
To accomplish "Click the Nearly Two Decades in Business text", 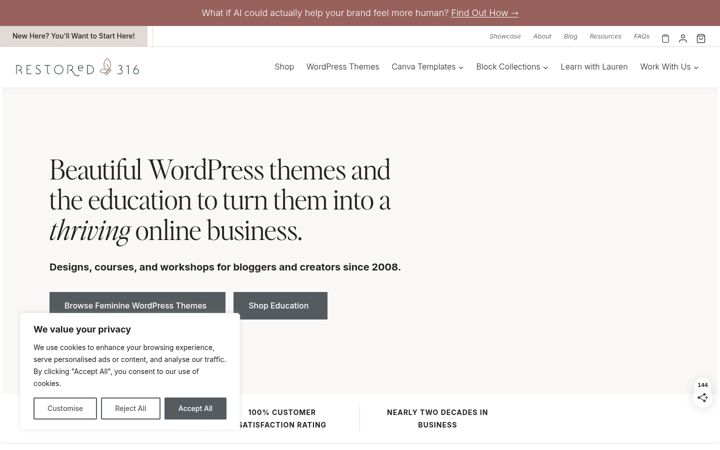I will click(x=437, y=418).
